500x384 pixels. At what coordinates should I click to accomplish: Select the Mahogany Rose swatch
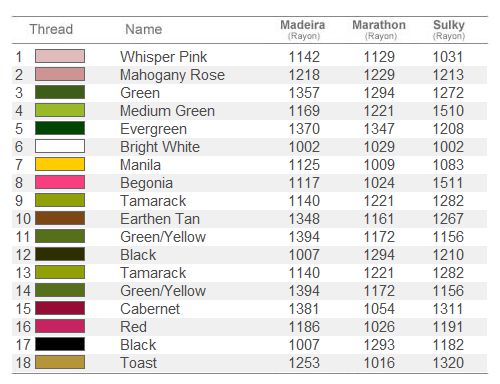[x=60, y=74]
